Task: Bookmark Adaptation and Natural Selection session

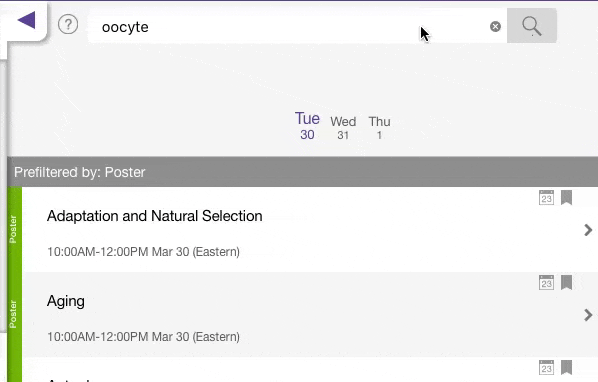Action: [566, 197]
